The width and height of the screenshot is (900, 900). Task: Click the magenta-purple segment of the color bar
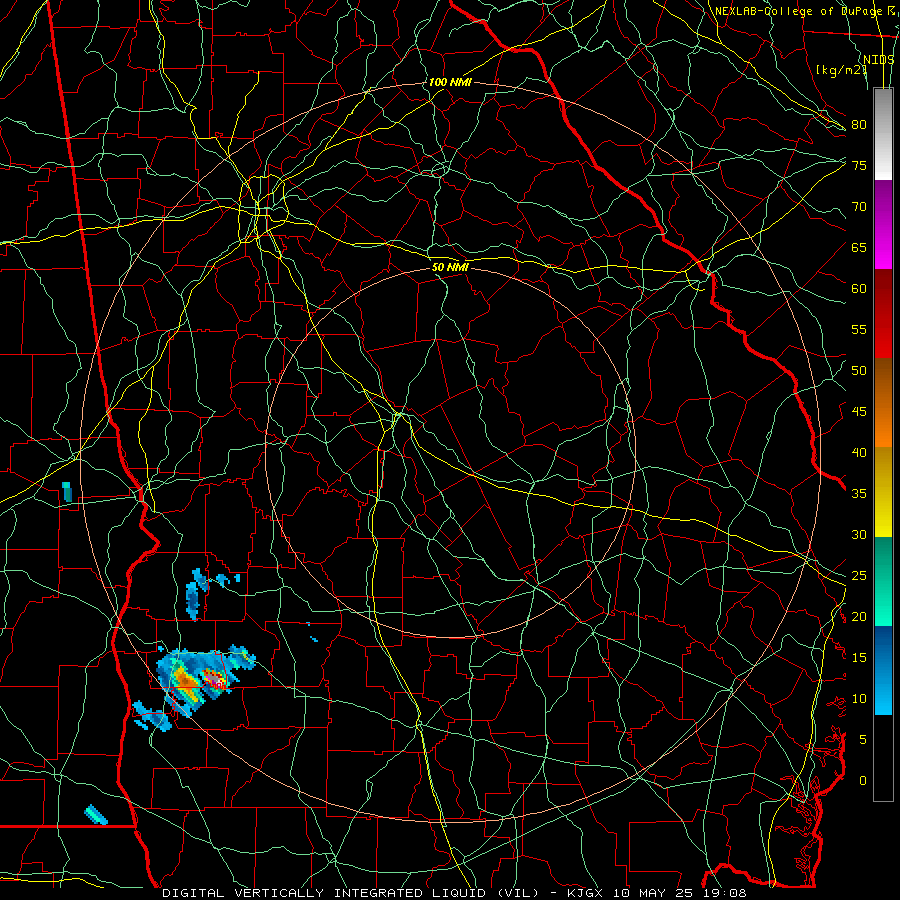883,225
